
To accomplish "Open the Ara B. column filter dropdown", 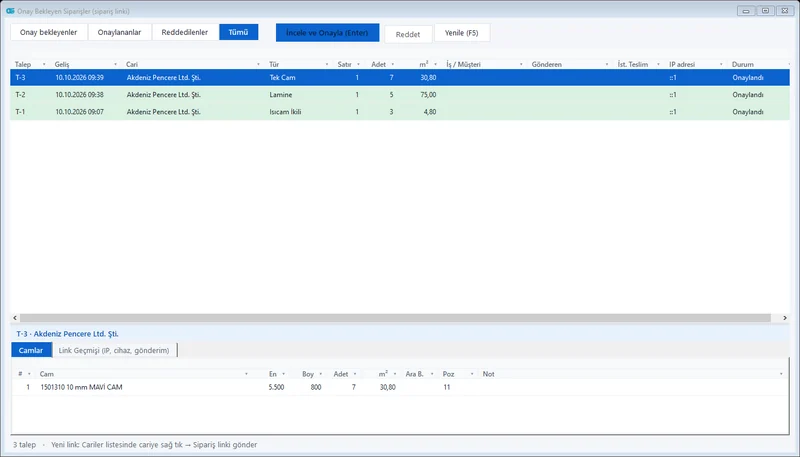I will 432,374.
